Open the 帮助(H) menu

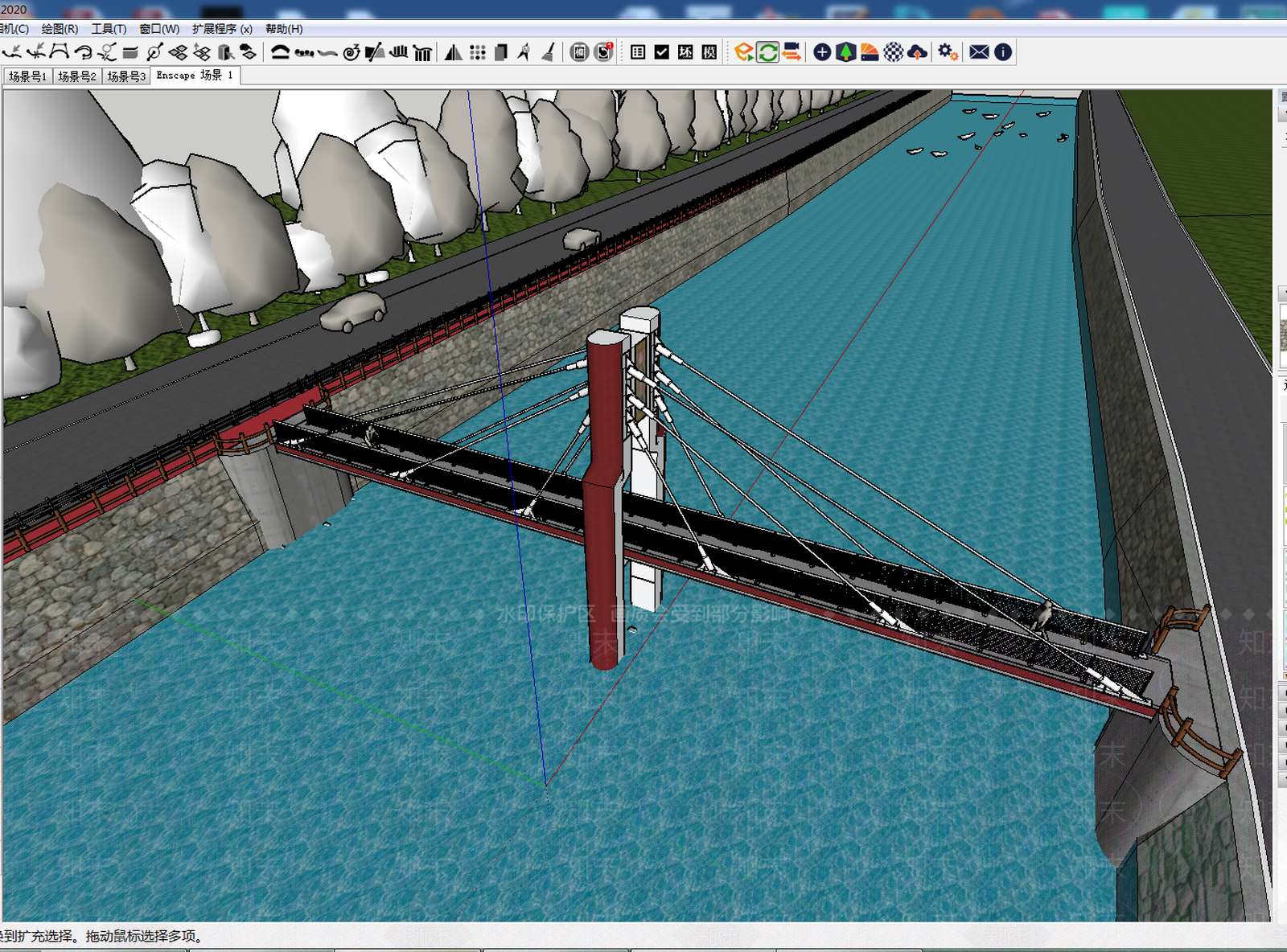coord(284,29)
